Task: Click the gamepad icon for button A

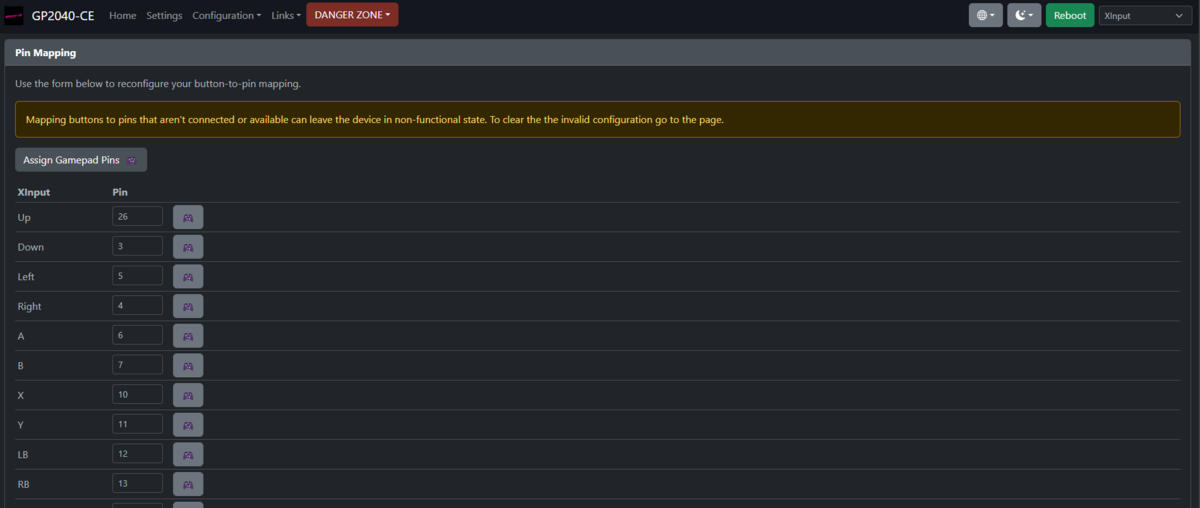Action: click(x=188, y=336)
